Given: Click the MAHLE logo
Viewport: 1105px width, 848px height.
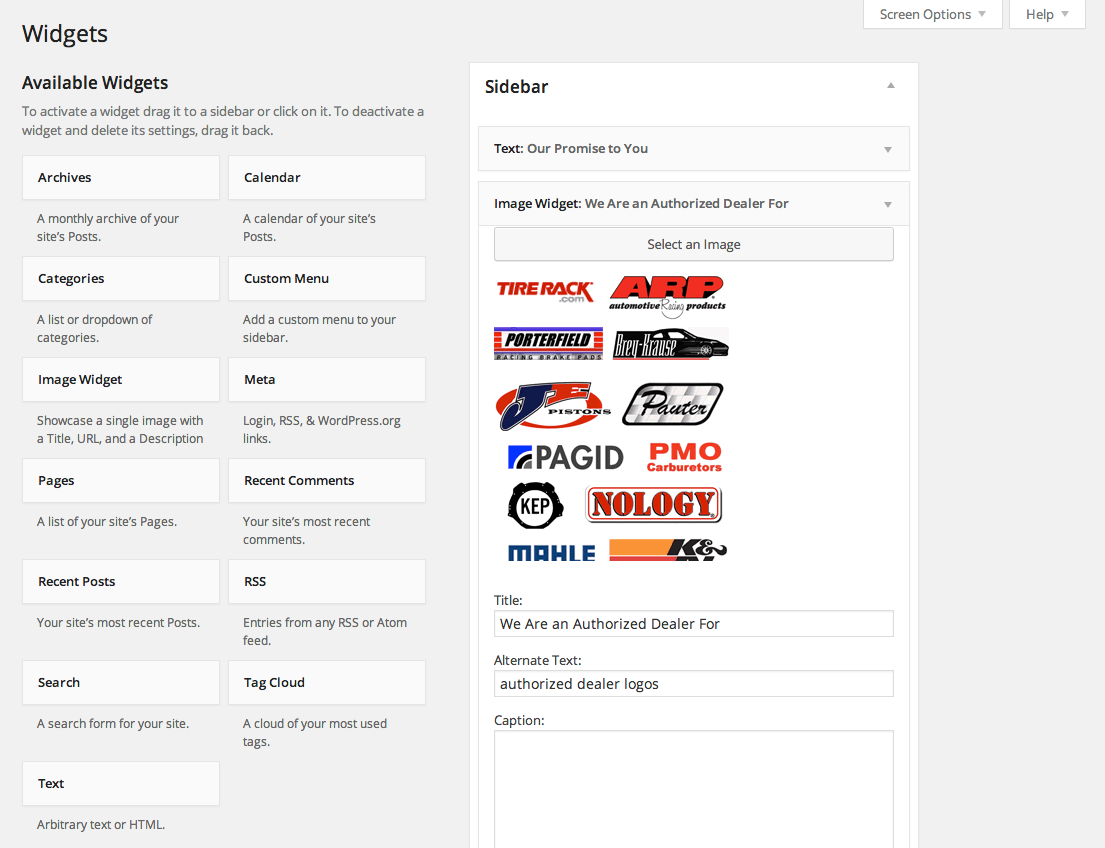Looking at the screenshot, I should tap(550, 550).
